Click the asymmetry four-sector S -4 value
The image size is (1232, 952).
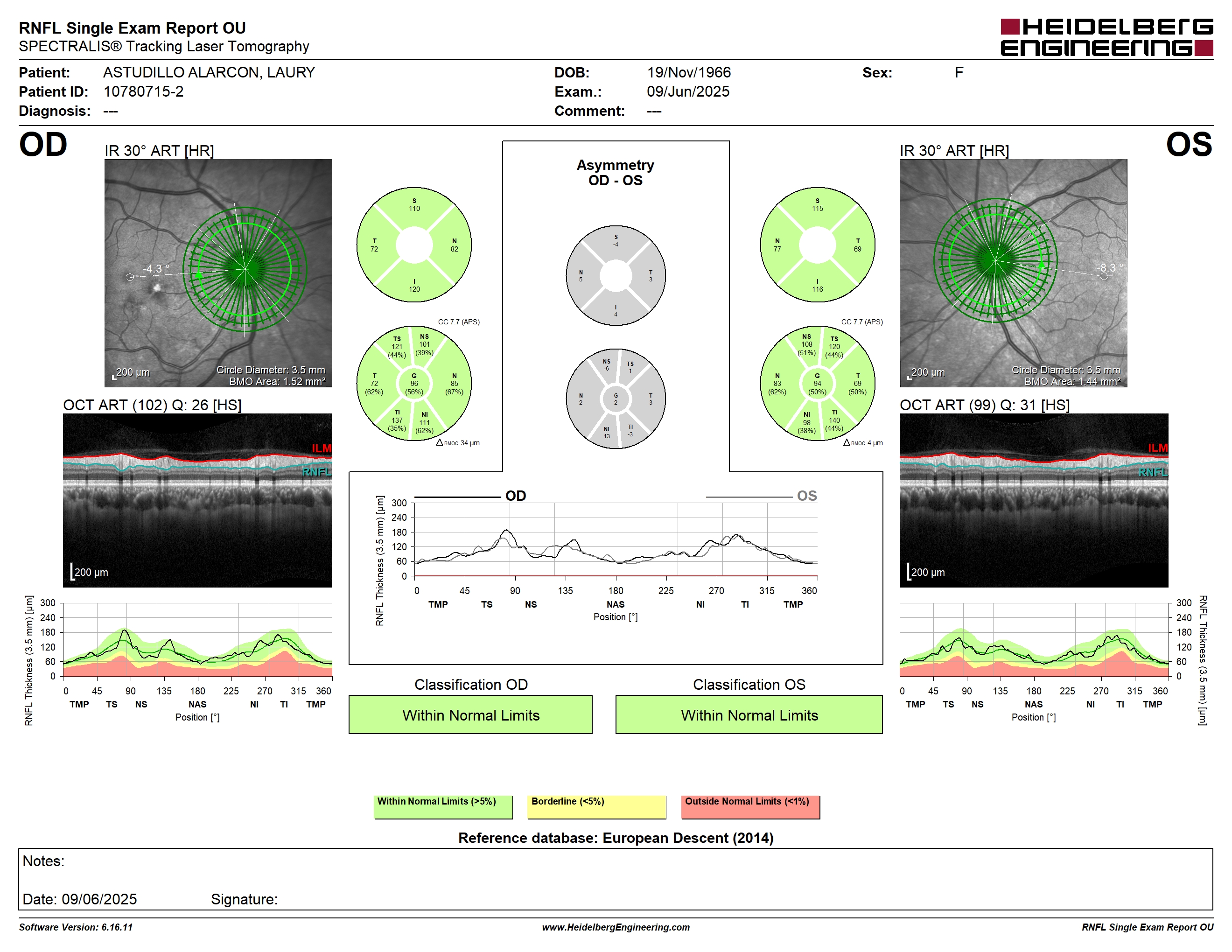[x=616, y=241]
